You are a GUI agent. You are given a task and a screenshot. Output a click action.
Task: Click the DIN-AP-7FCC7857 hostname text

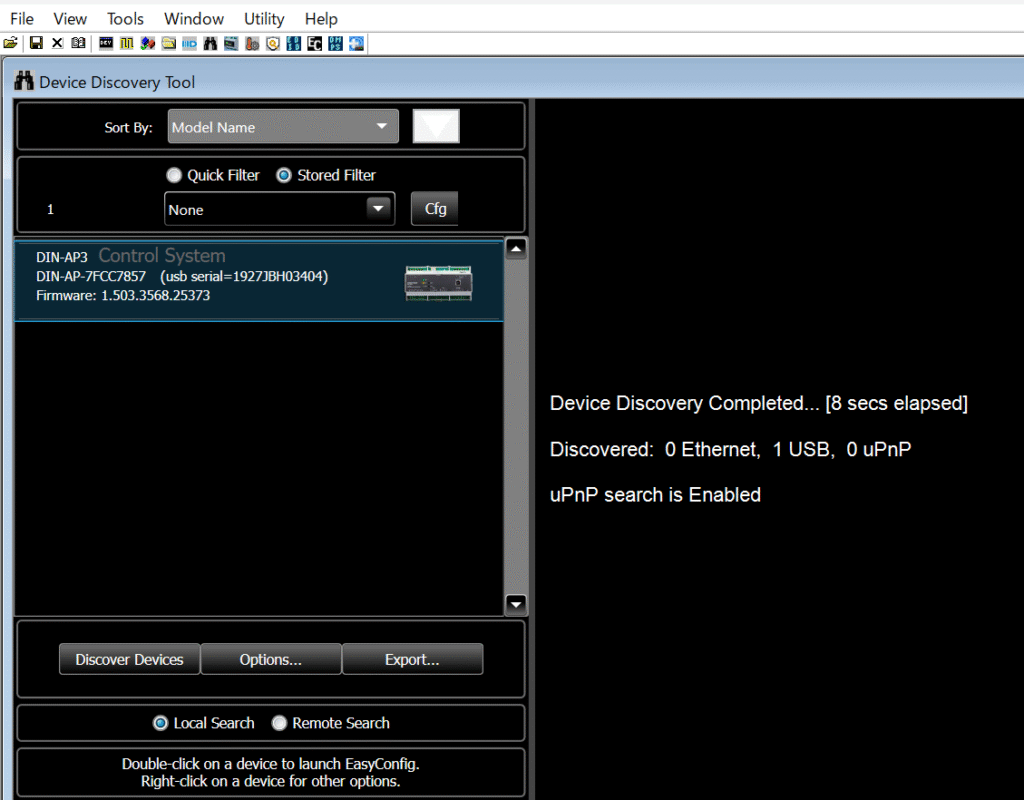(x=91, y=276)
